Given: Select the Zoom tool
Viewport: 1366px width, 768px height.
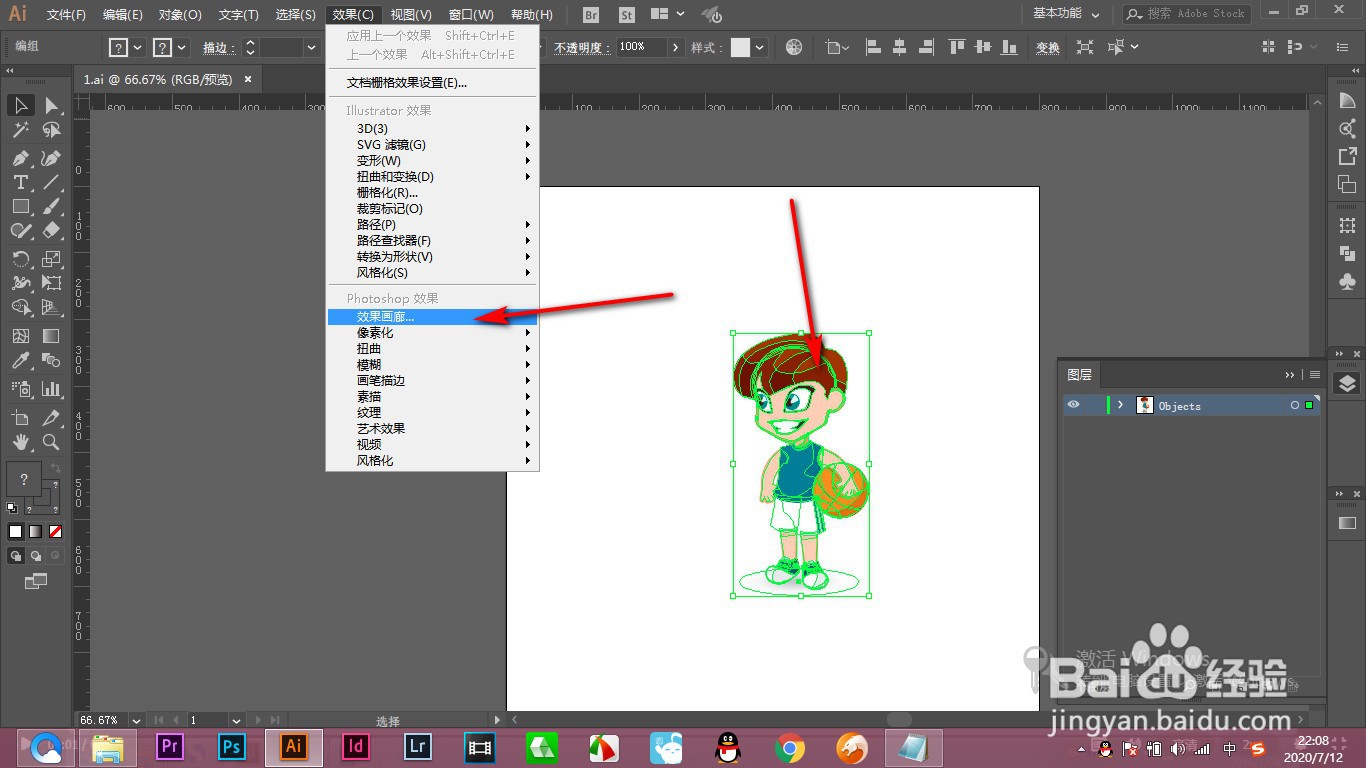Looking at the screenshot, I should point(51,441).
